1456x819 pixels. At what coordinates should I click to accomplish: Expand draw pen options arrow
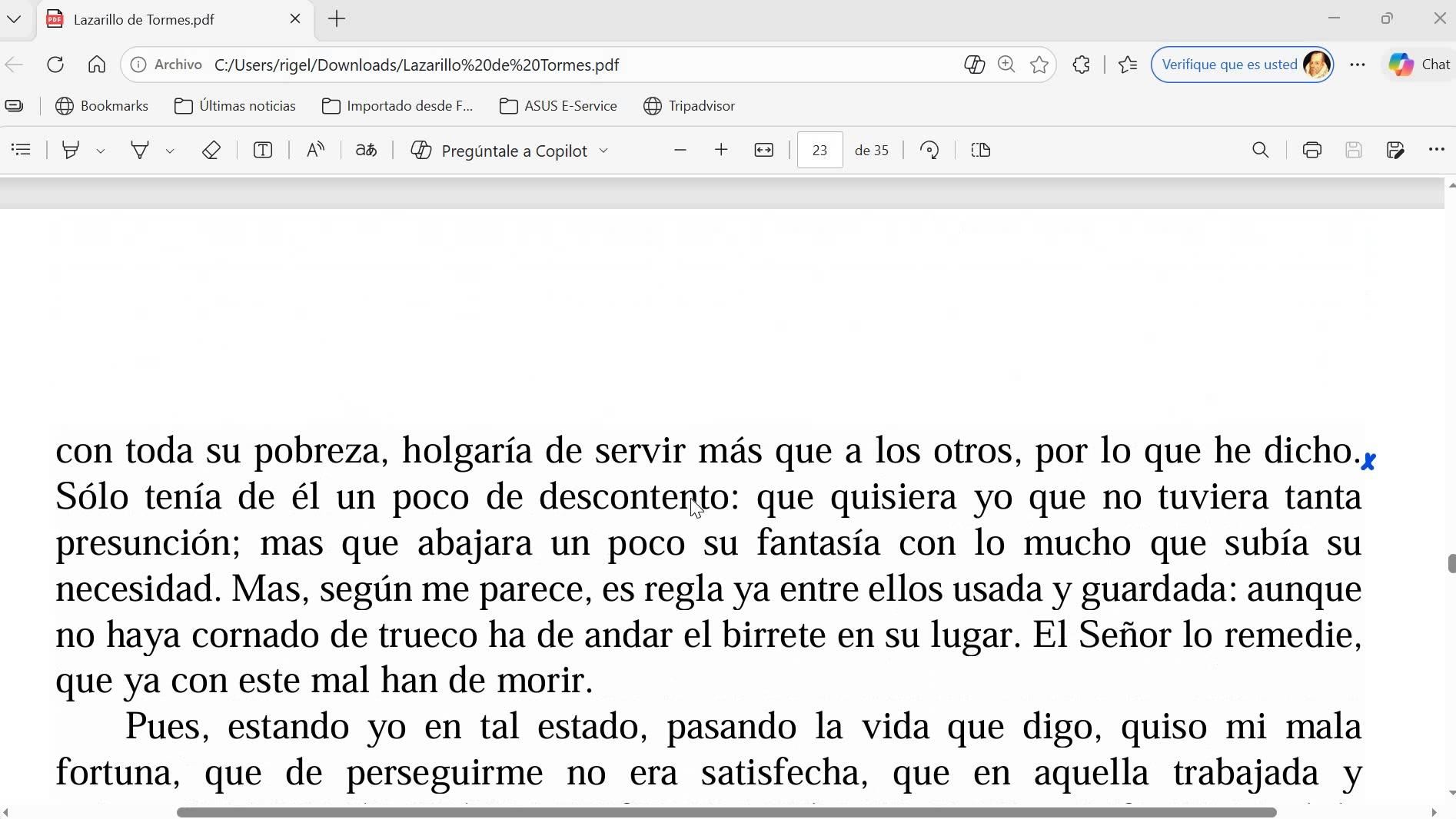170,151
